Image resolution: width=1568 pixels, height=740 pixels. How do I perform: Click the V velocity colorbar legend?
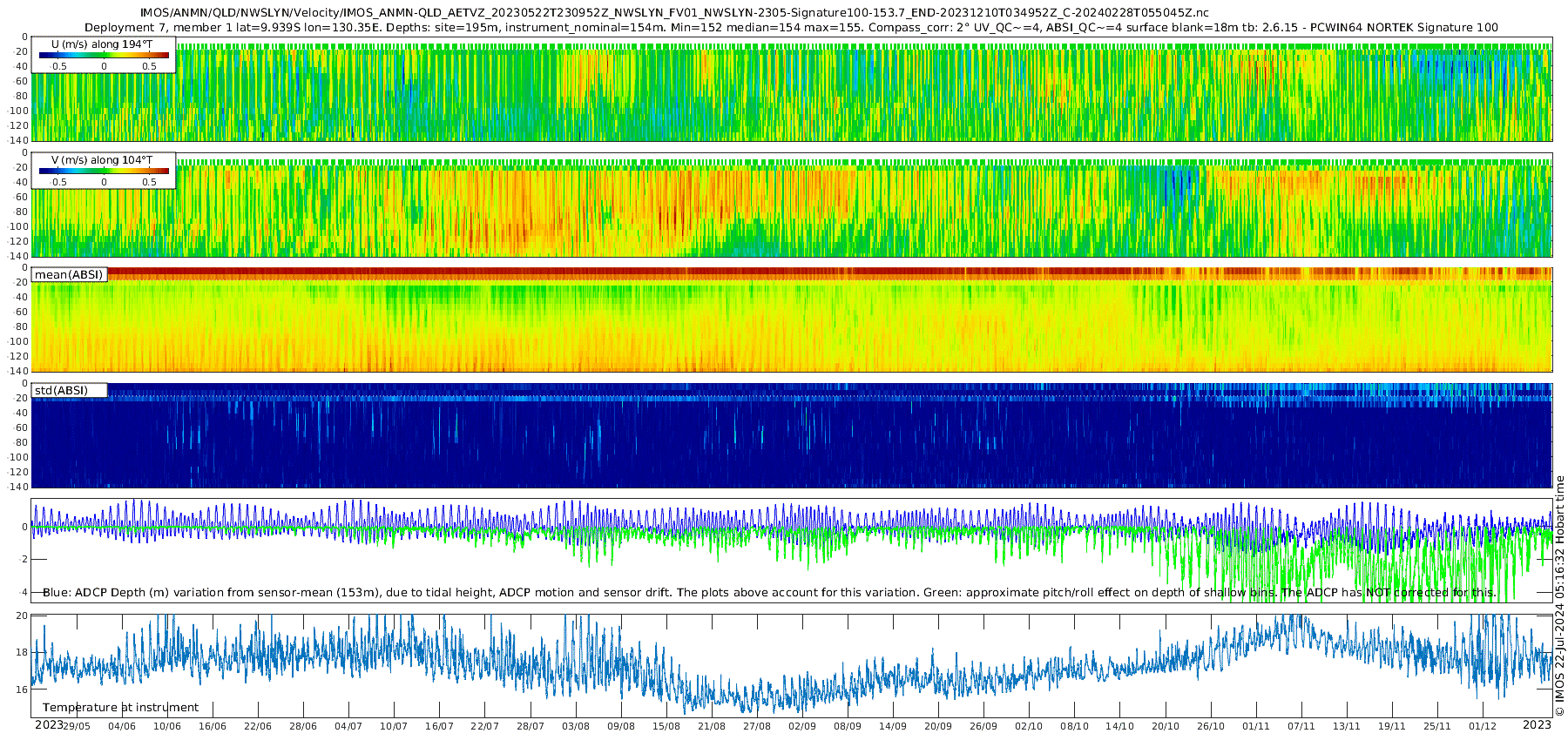pyautogui.click(x=104, y=171)
